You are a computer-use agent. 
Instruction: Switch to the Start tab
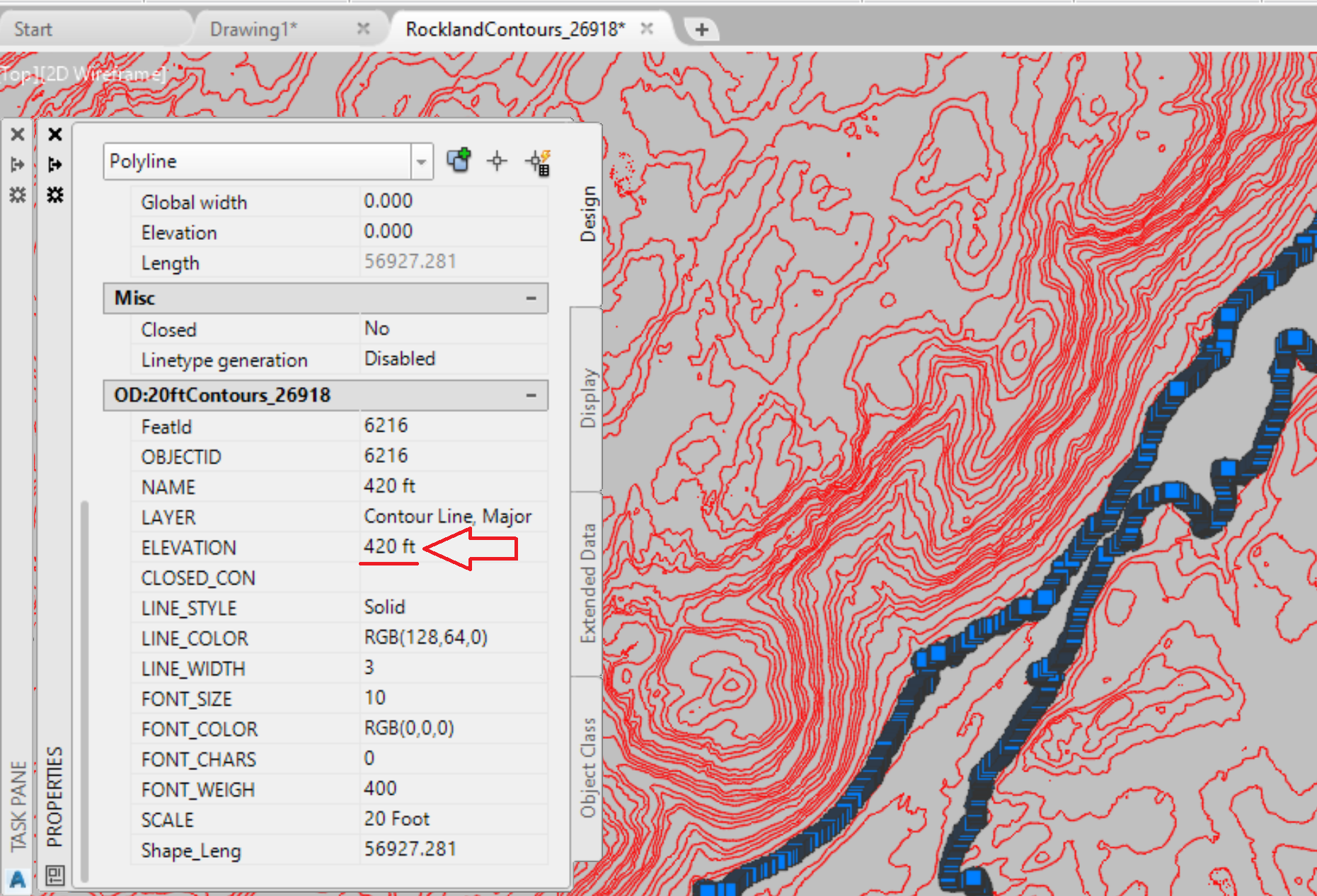pos(33,30)
